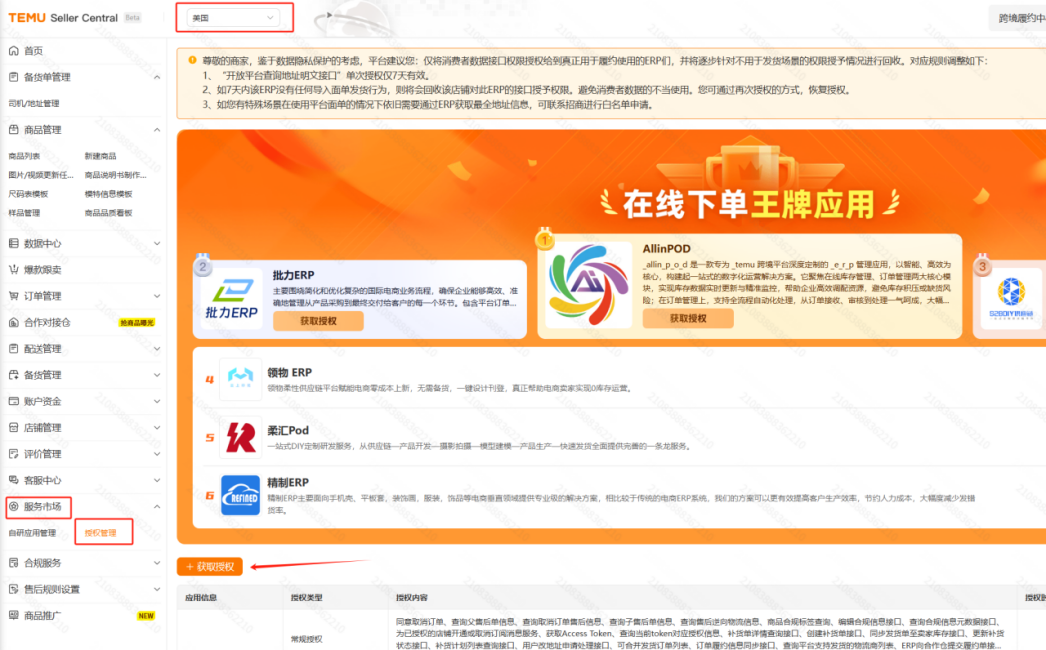1046x650 pixels.
Task: Expand the 订单管理 menu chevron
Action: coord(157,296)
